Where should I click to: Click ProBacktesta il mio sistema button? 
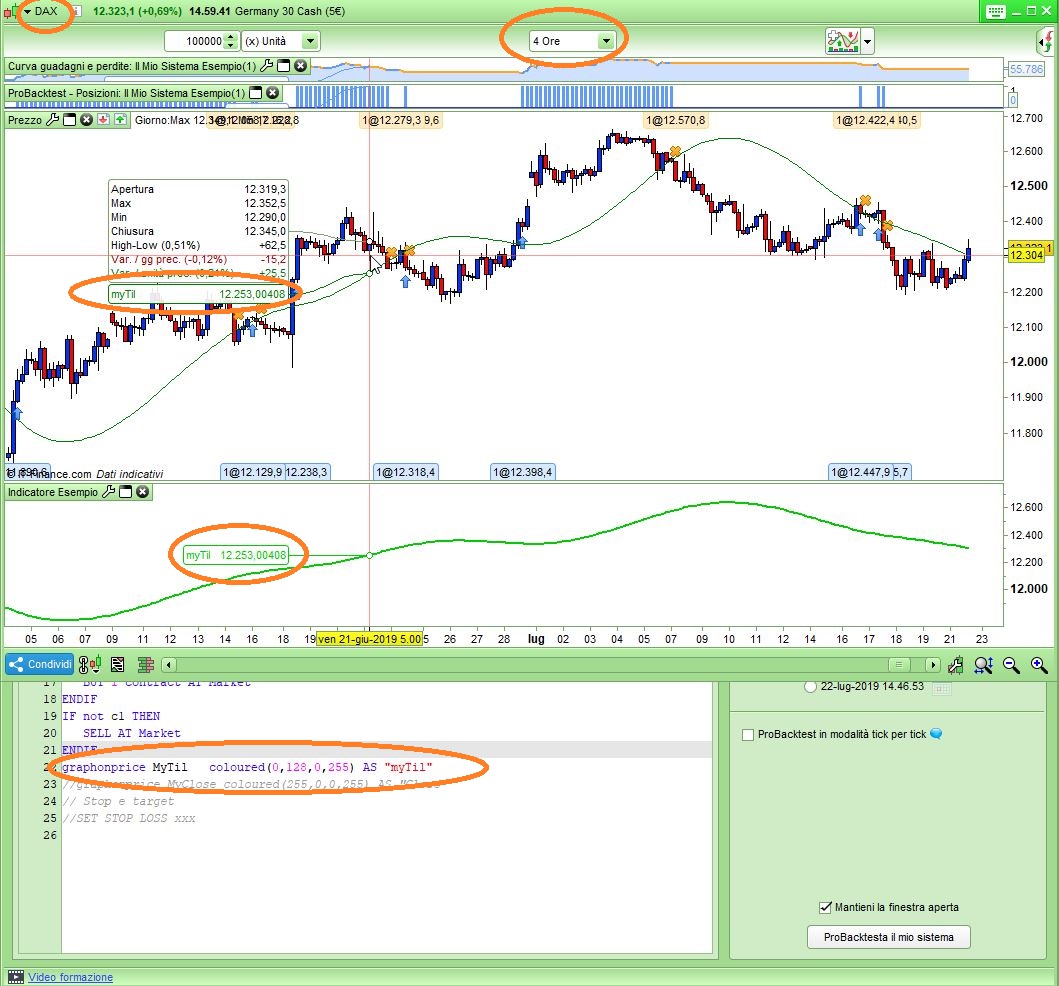(888, 937)
